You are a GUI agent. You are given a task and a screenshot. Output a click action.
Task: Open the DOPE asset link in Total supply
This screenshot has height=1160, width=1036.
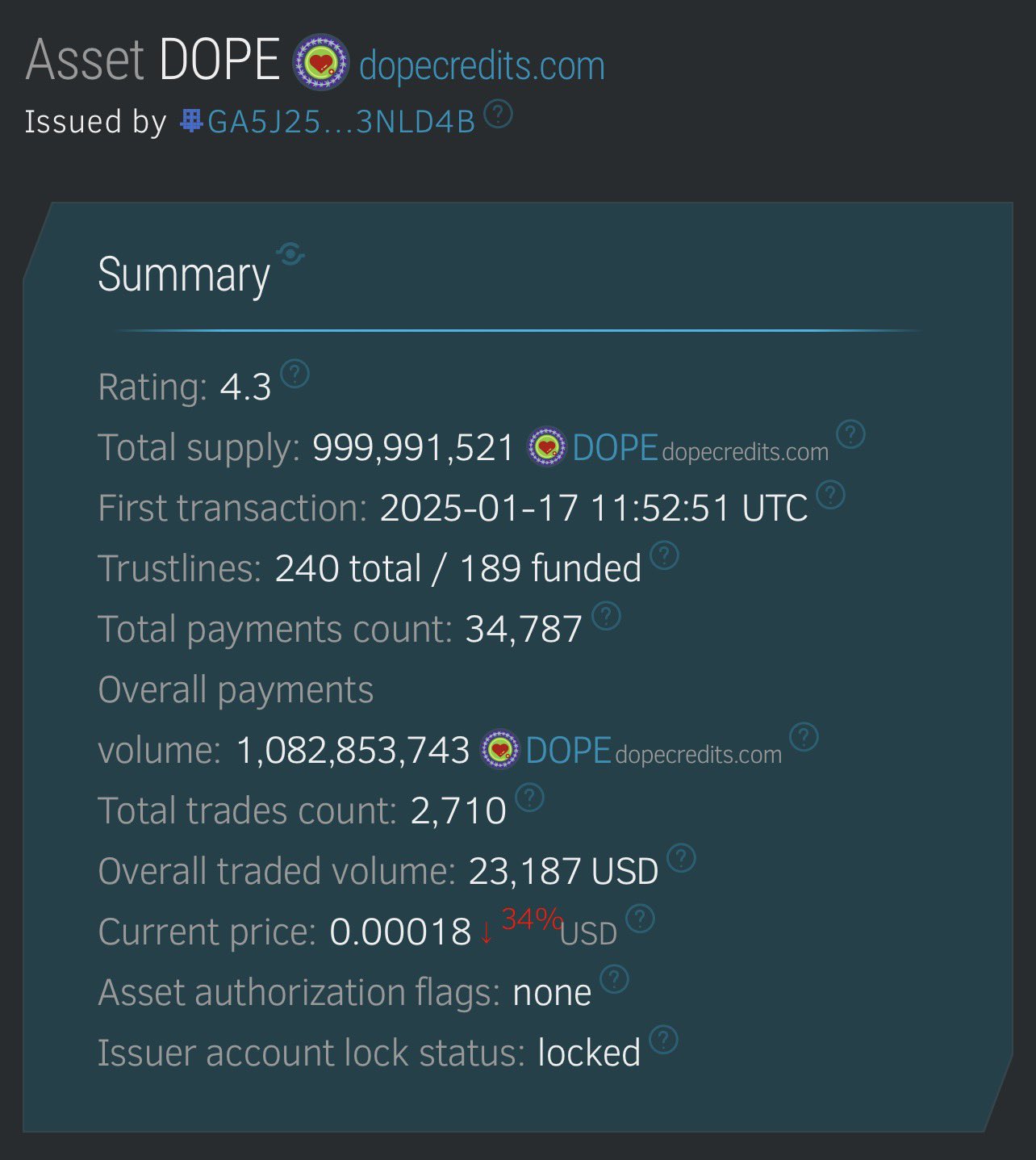tap(615, 448)
